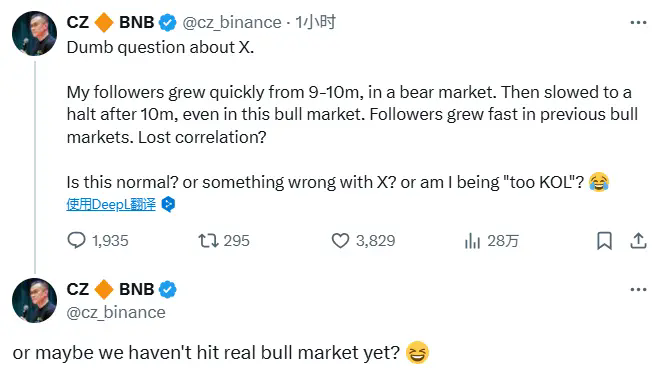Click the share upload icon on the tweet
661x370 pixels.
pos(638,241)
